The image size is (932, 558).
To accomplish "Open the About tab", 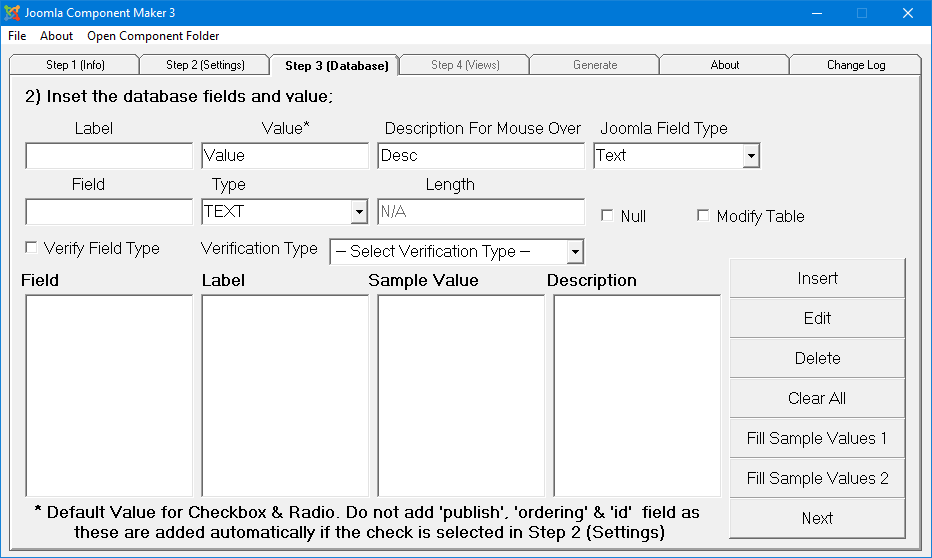I will [725, 65].
